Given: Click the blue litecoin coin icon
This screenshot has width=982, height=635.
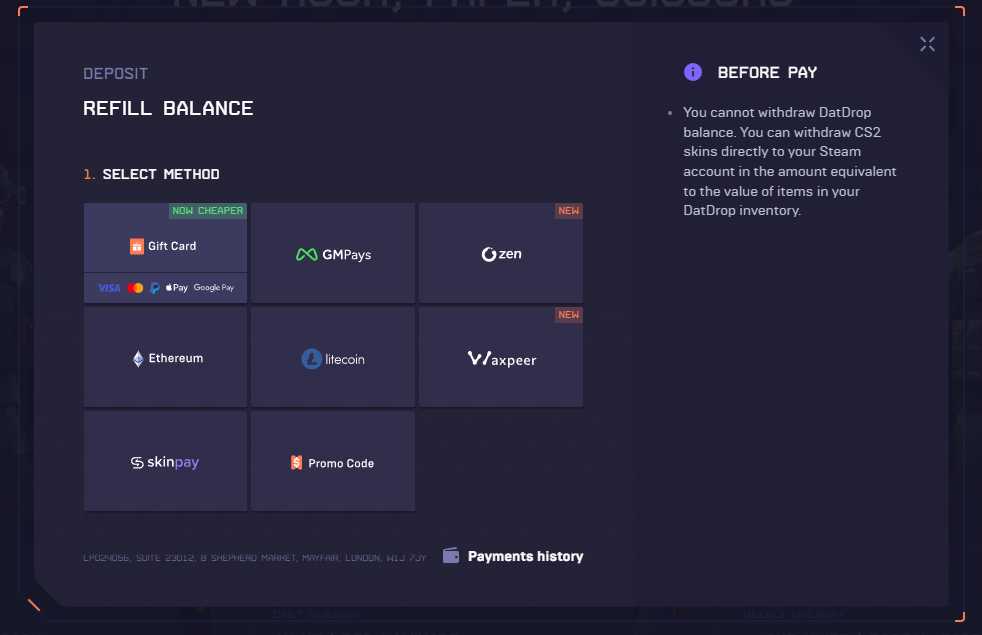Looking at the screenshot, I should 311,359.
